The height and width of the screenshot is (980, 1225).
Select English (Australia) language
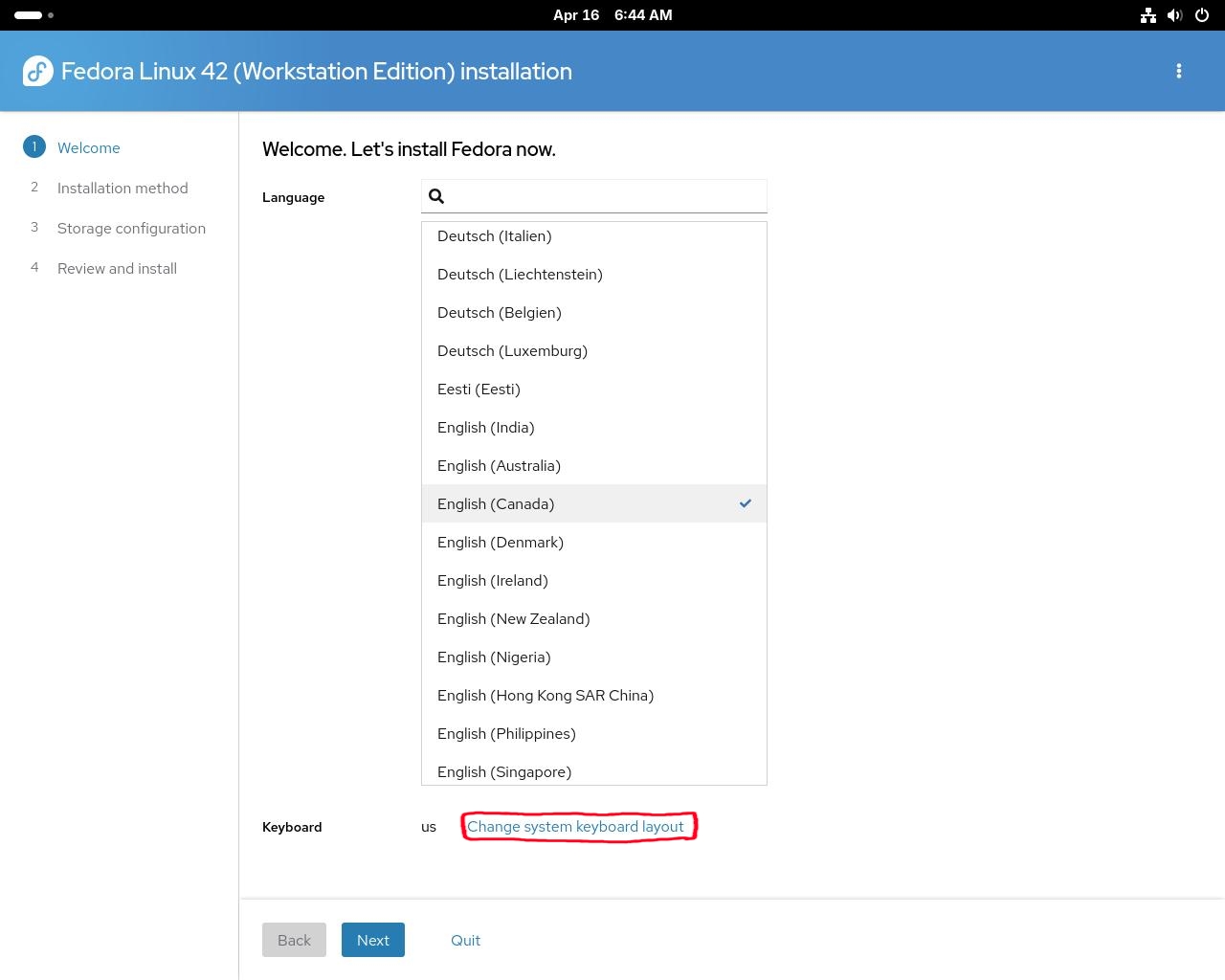coord(594,466)
